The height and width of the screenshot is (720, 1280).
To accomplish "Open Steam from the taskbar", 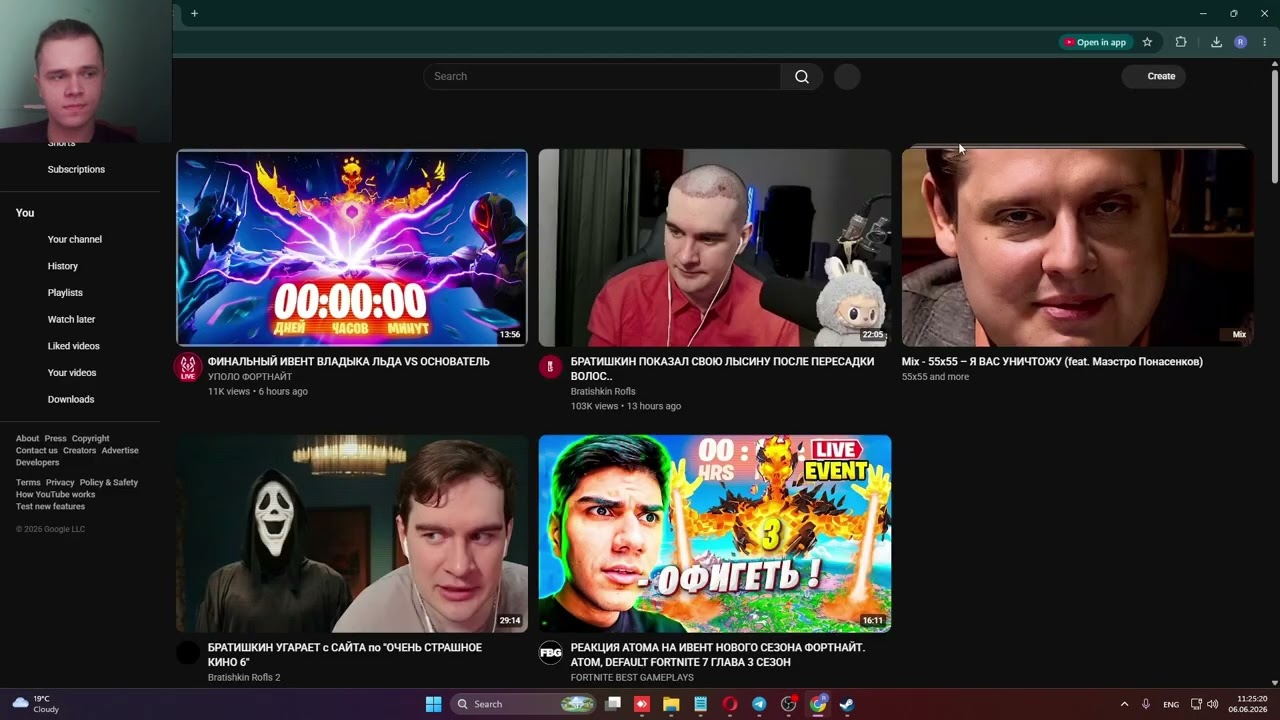I will pos(846,704).
